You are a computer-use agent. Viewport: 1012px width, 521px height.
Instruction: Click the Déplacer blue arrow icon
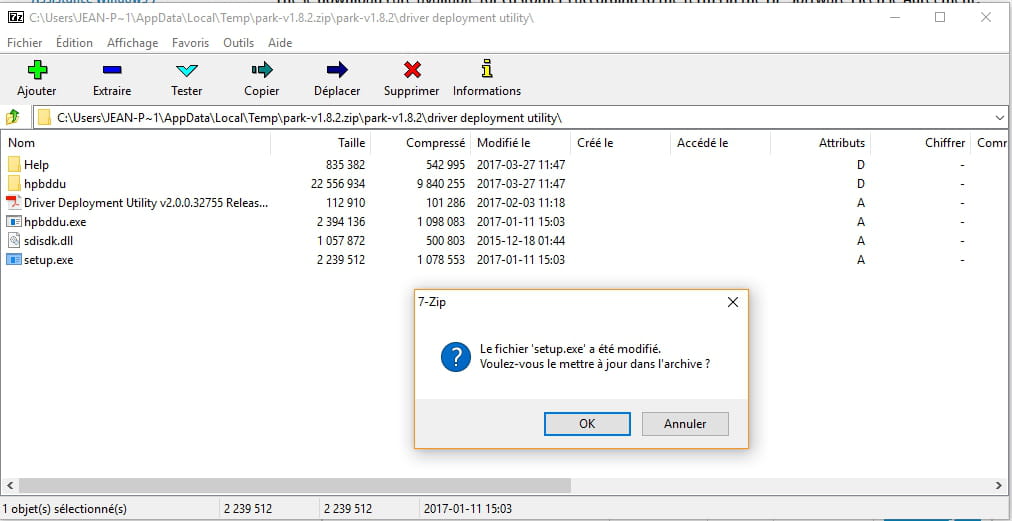337,70
